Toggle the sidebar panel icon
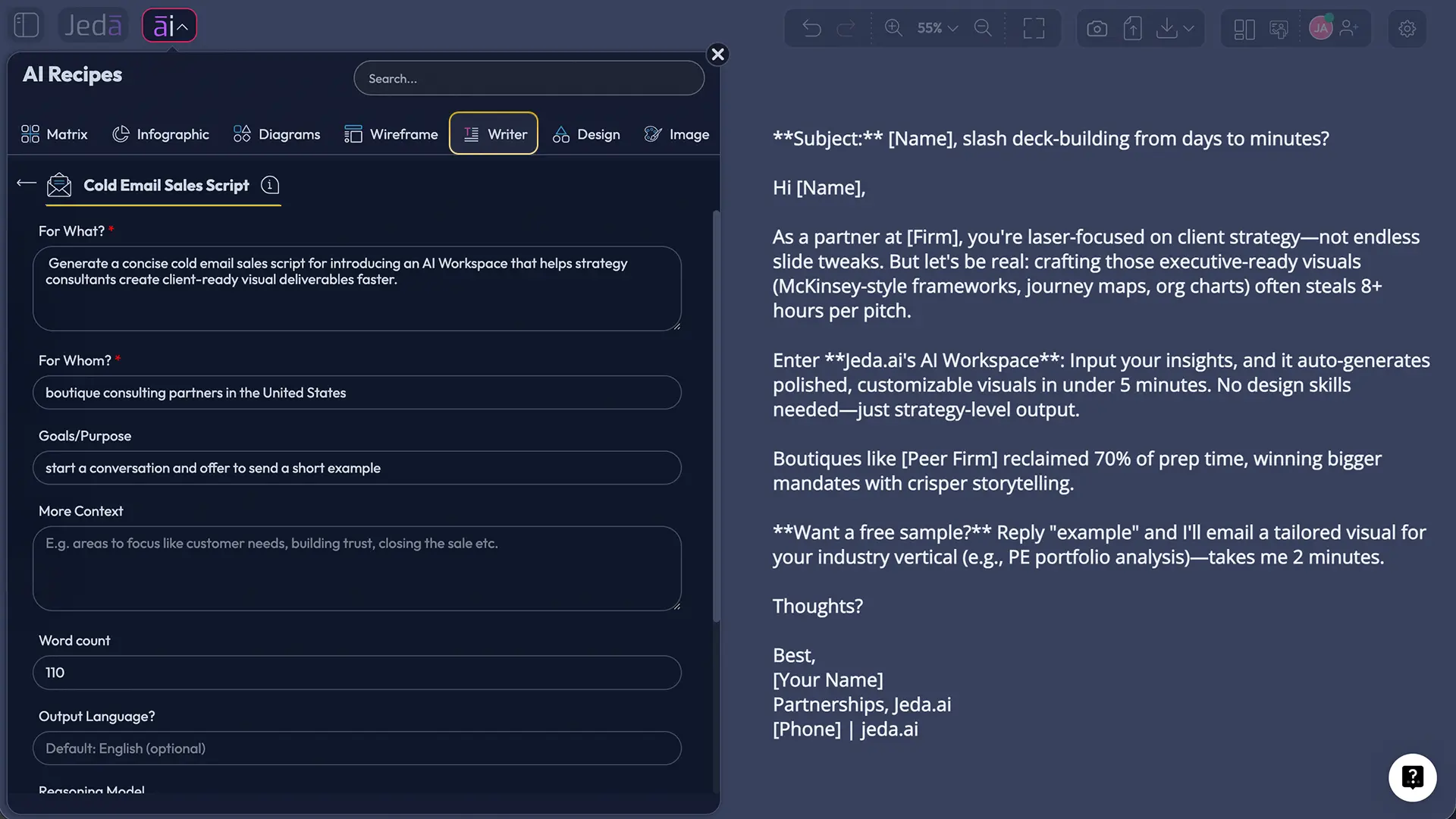 (27, 25)
